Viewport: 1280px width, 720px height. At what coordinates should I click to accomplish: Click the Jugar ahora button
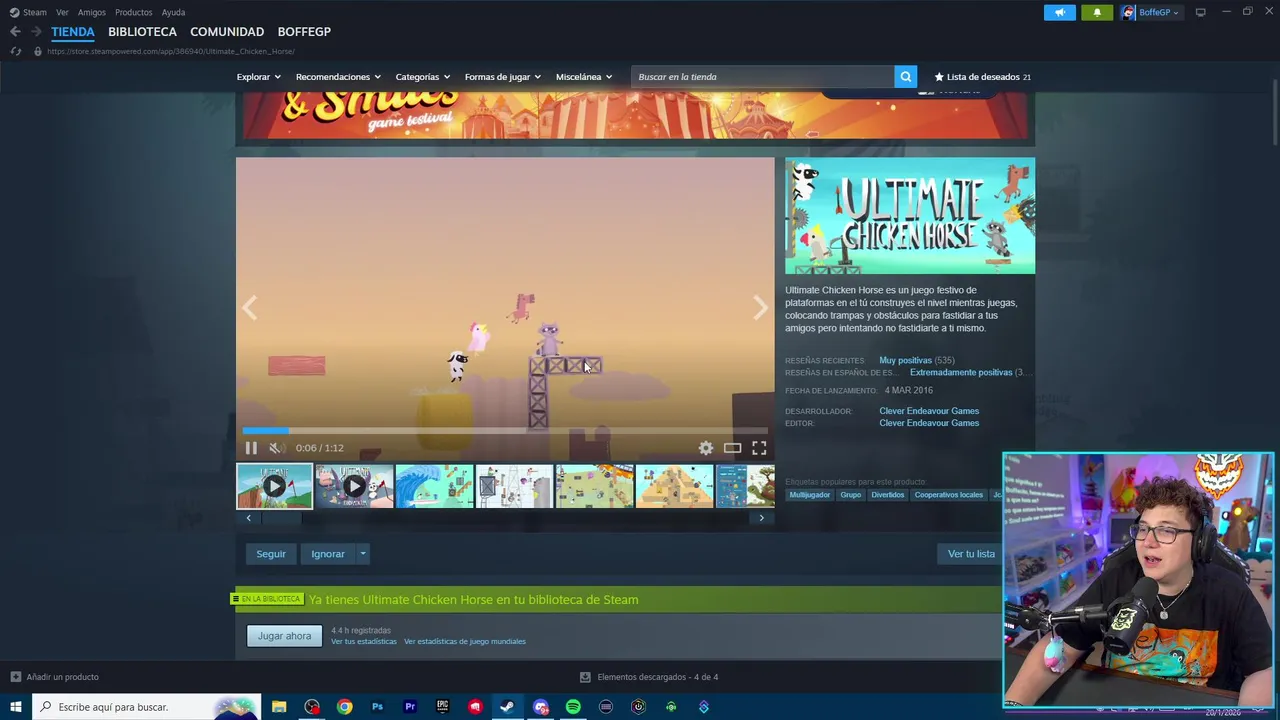[x=285, y=636]
